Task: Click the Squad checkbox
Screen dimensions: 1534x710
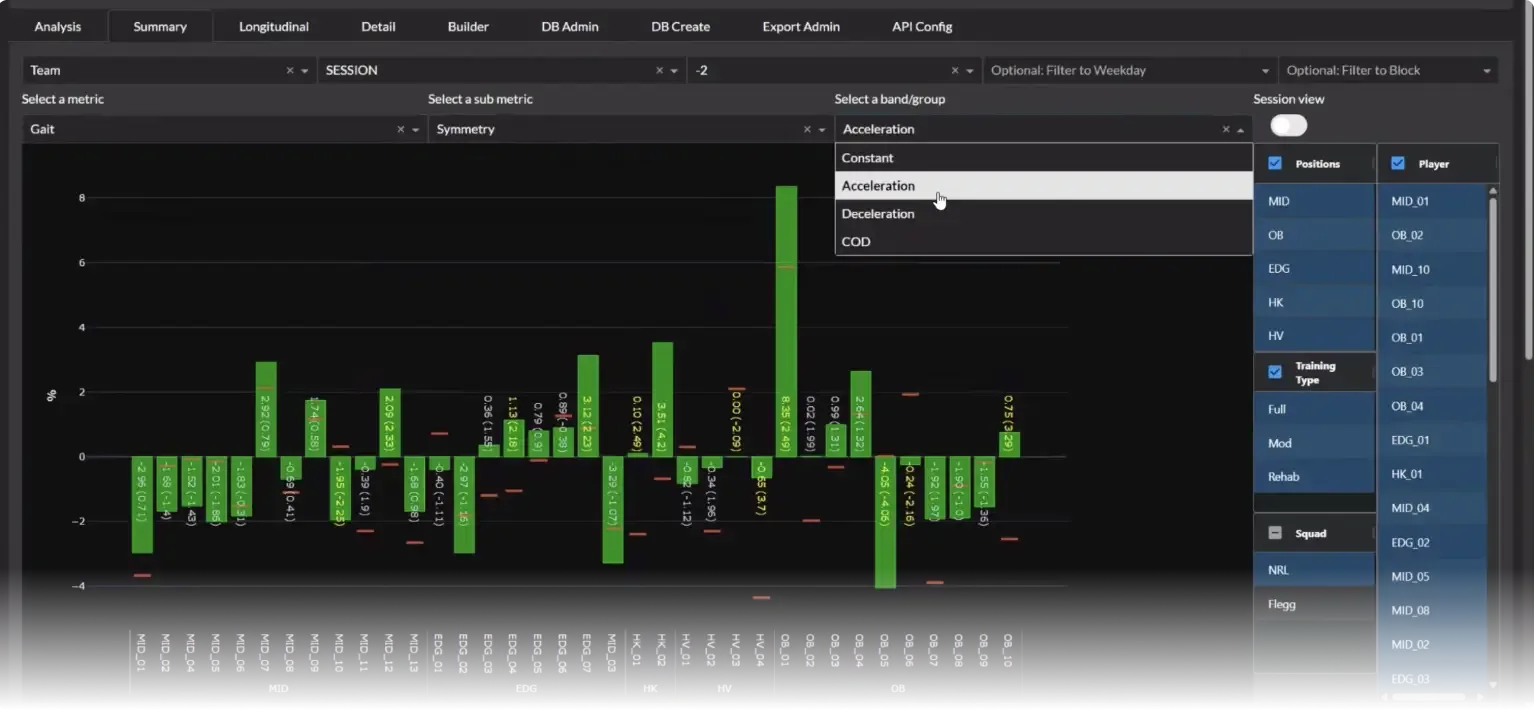Action: pyautogui.click(x=1275, y=533)
